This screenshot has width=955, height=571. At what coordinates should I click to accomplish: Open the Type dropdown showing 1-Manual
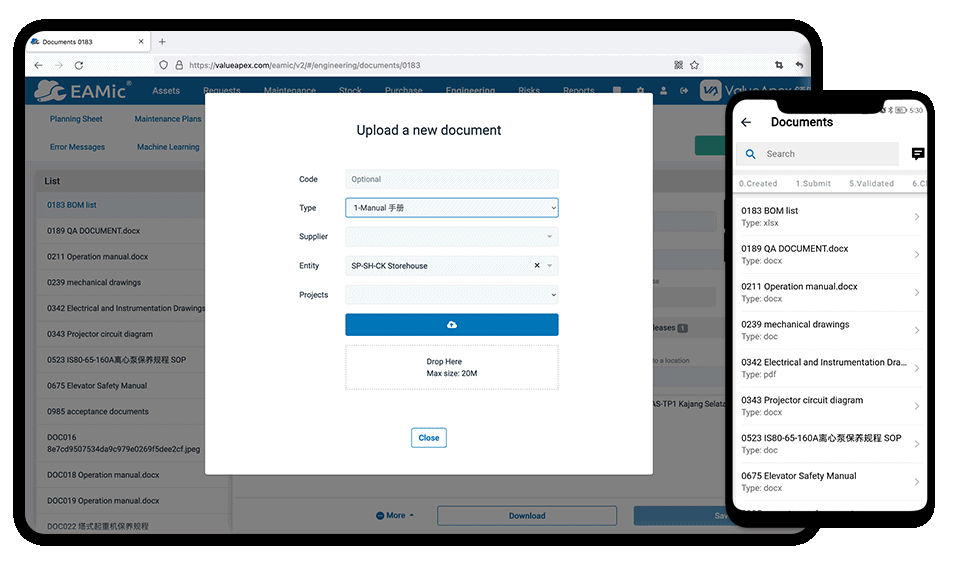(x=451, y=208)
